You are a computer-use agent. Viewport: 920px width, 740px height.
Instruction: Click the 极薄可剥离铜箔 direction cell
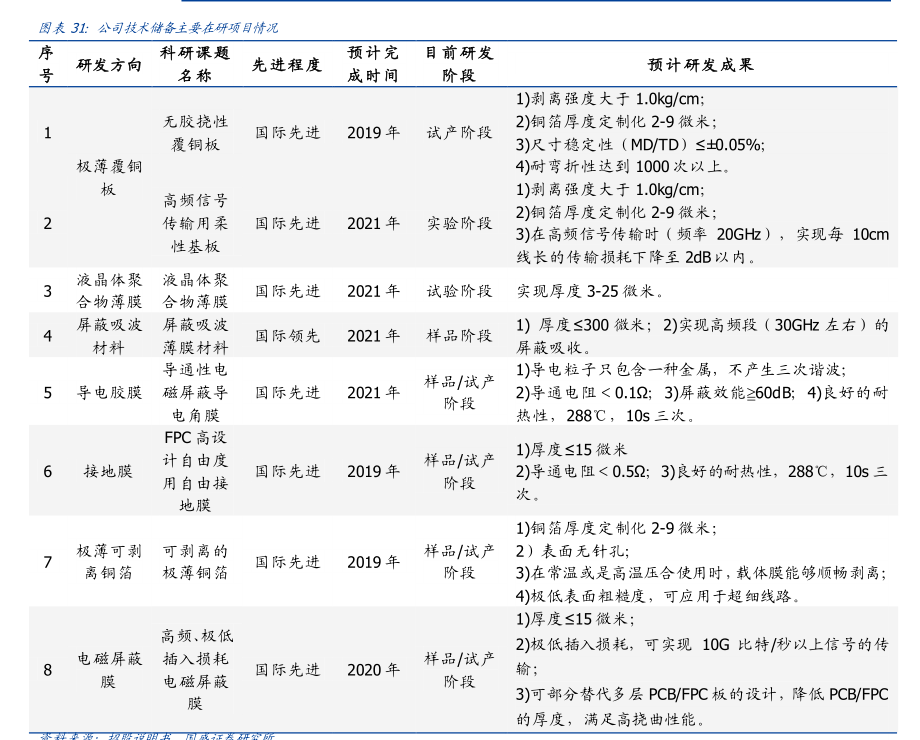point(109,562)
